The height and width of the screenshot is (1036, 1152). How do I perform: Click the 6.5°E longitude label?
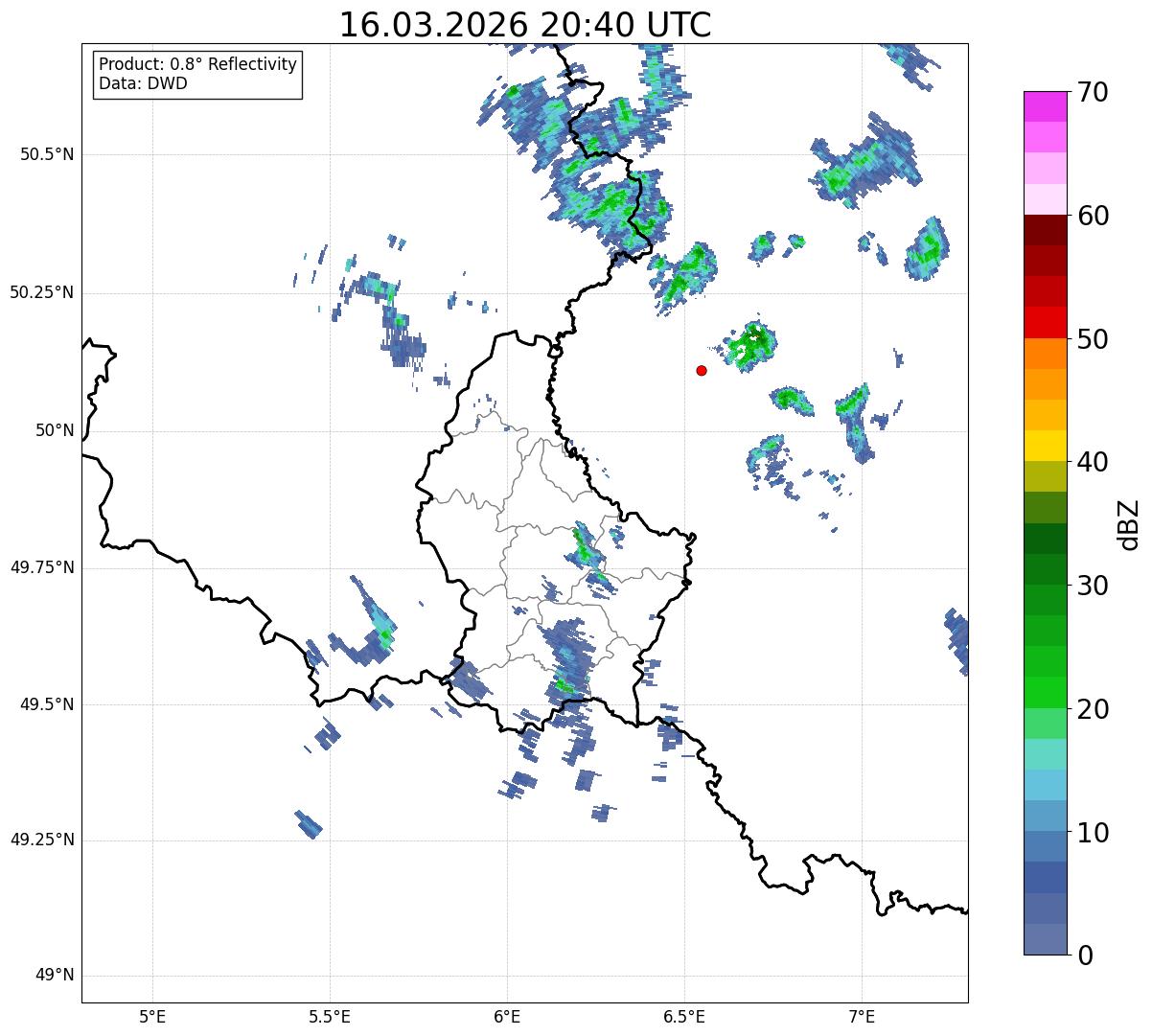(x=684, y=1017)
